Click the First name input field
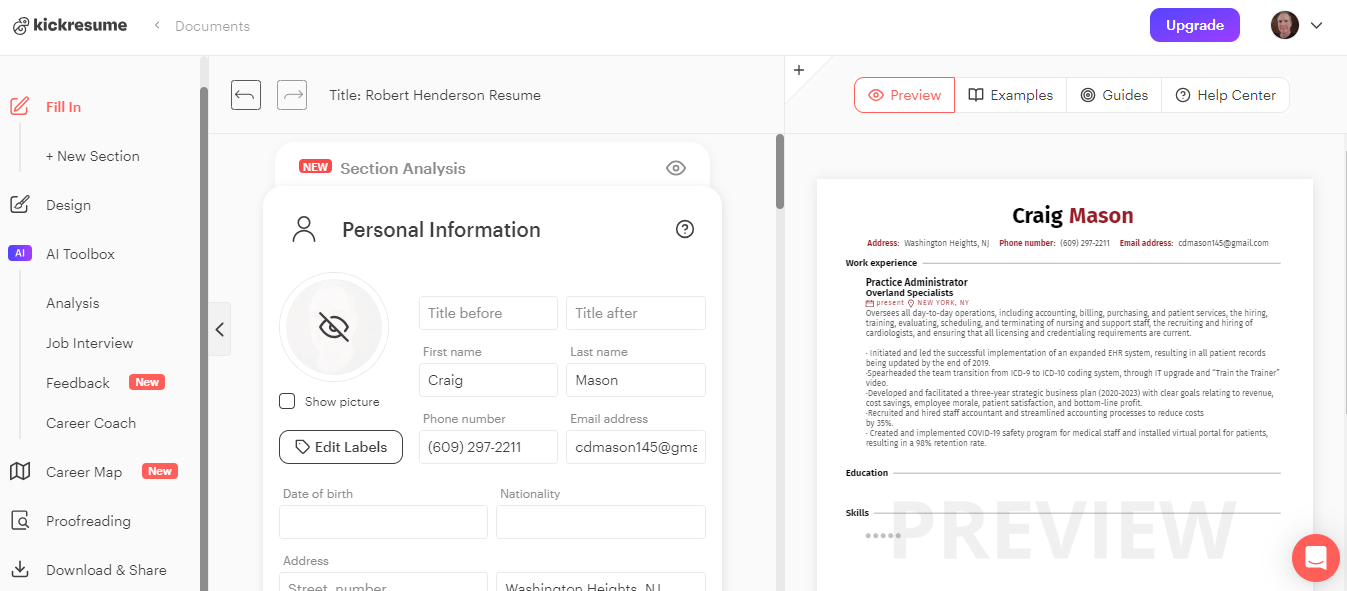The height and width of the screenshot is (591, 1347). [x=488, y=379]
